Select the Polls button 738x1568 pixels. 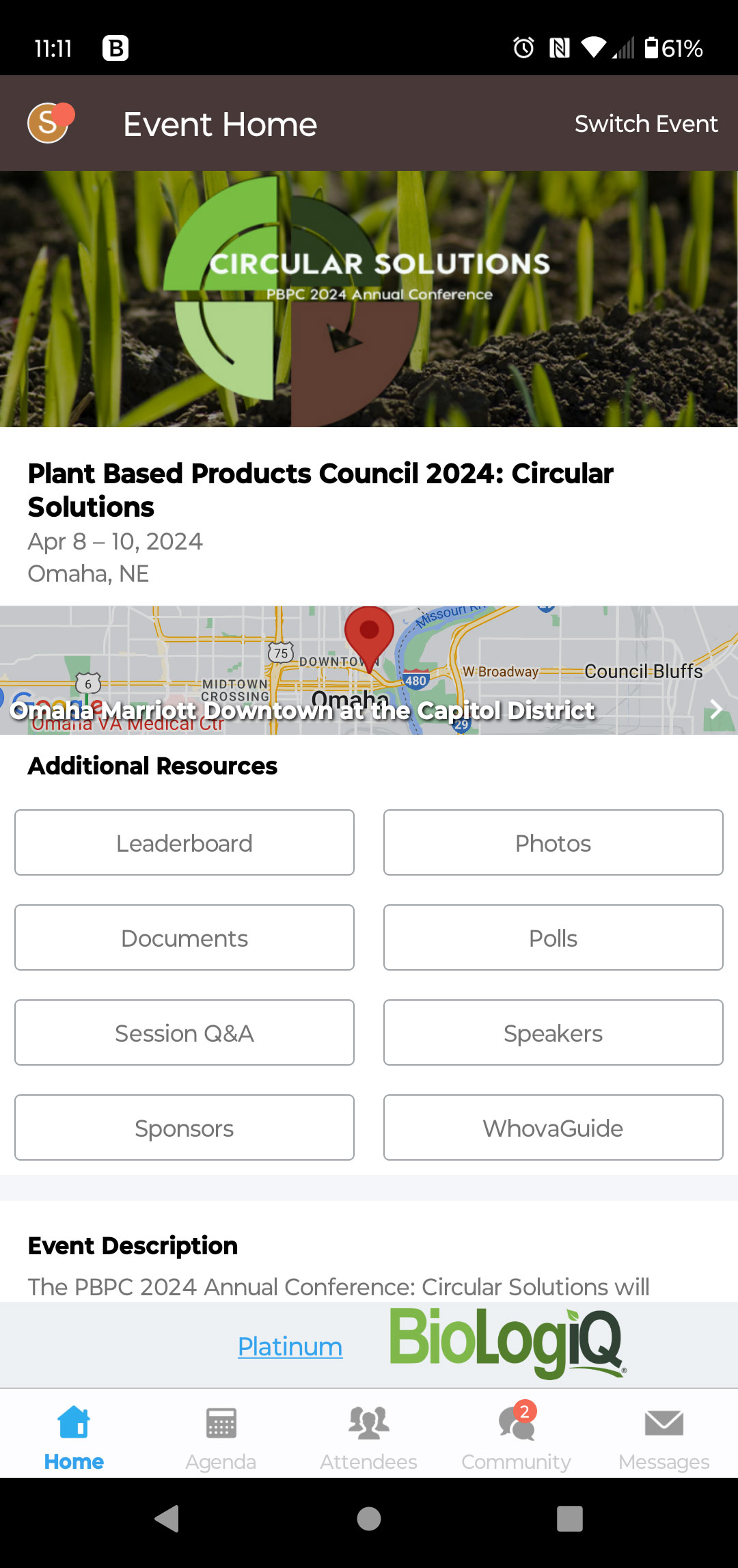pyautogui.click(x=553, y=938)
